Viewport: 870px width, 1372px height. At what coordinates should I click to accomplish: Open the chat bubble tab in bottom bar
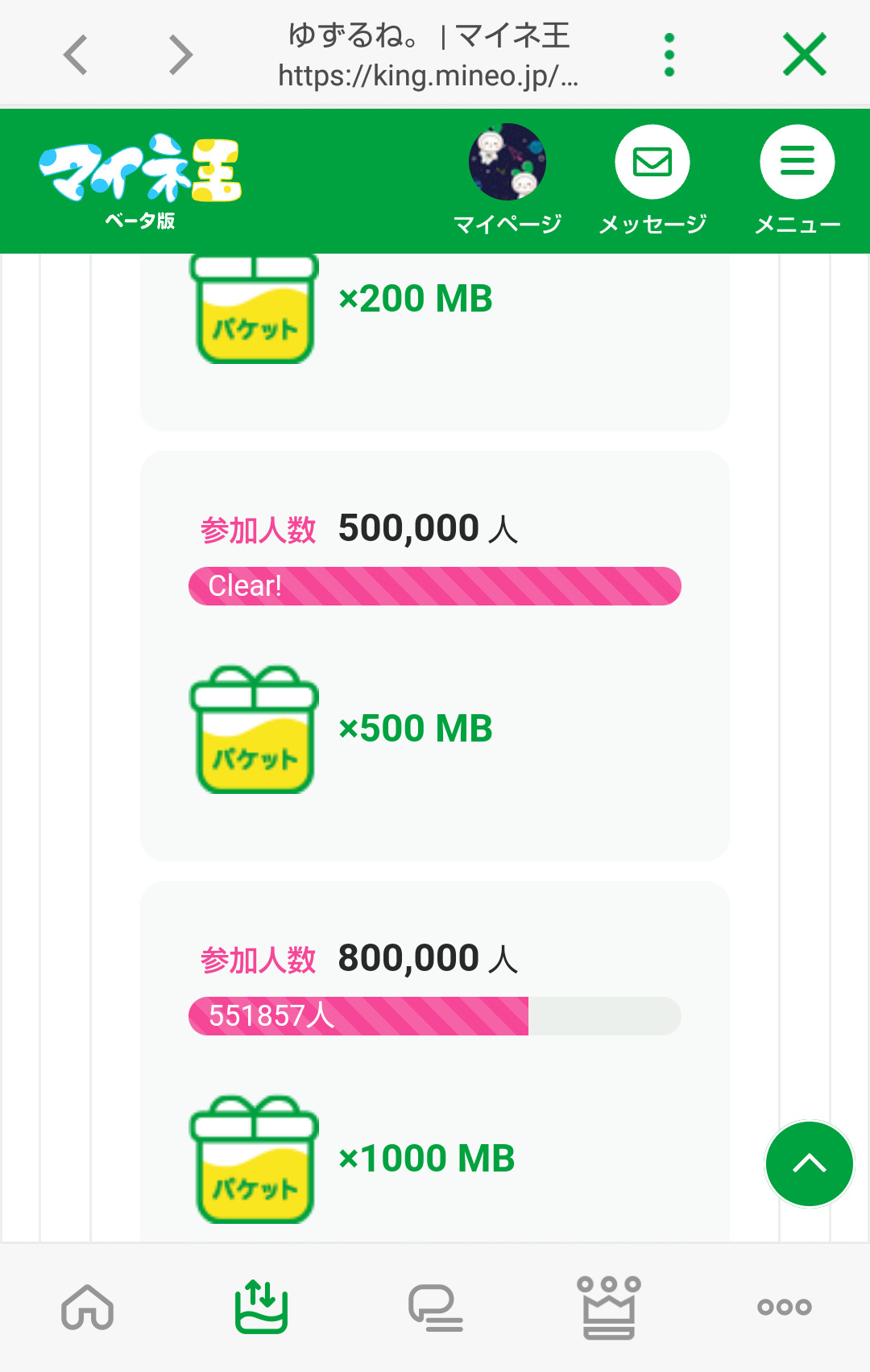(x=435, y=1307)
